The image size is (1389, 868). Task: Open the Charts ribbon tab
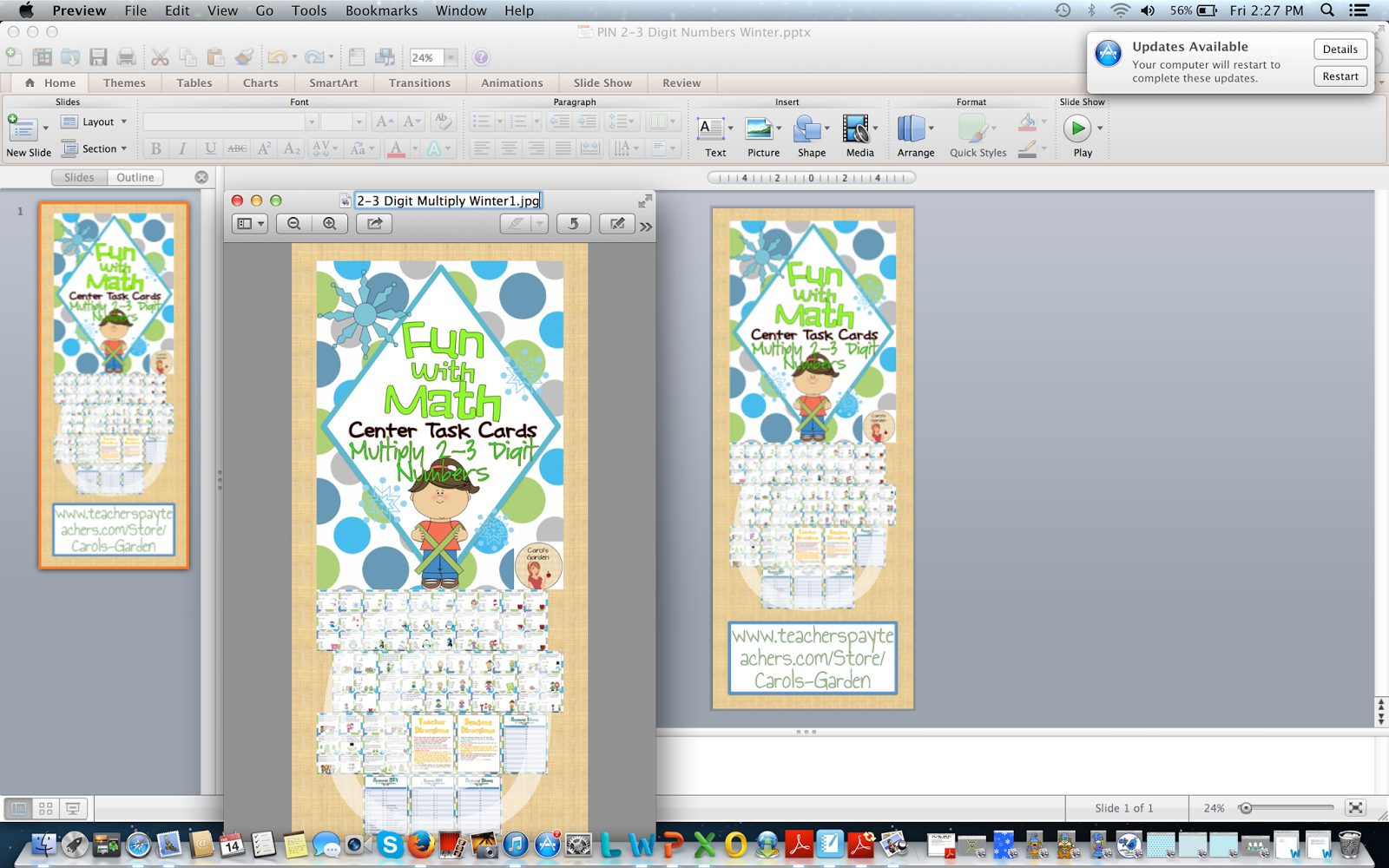point(260,82)
